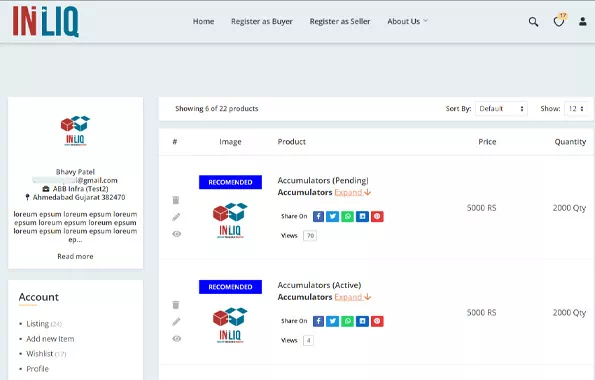Screen dimensions: 595x380
Task: Open Add new Item in Account sidebar
Action: (x=50, y=339)
